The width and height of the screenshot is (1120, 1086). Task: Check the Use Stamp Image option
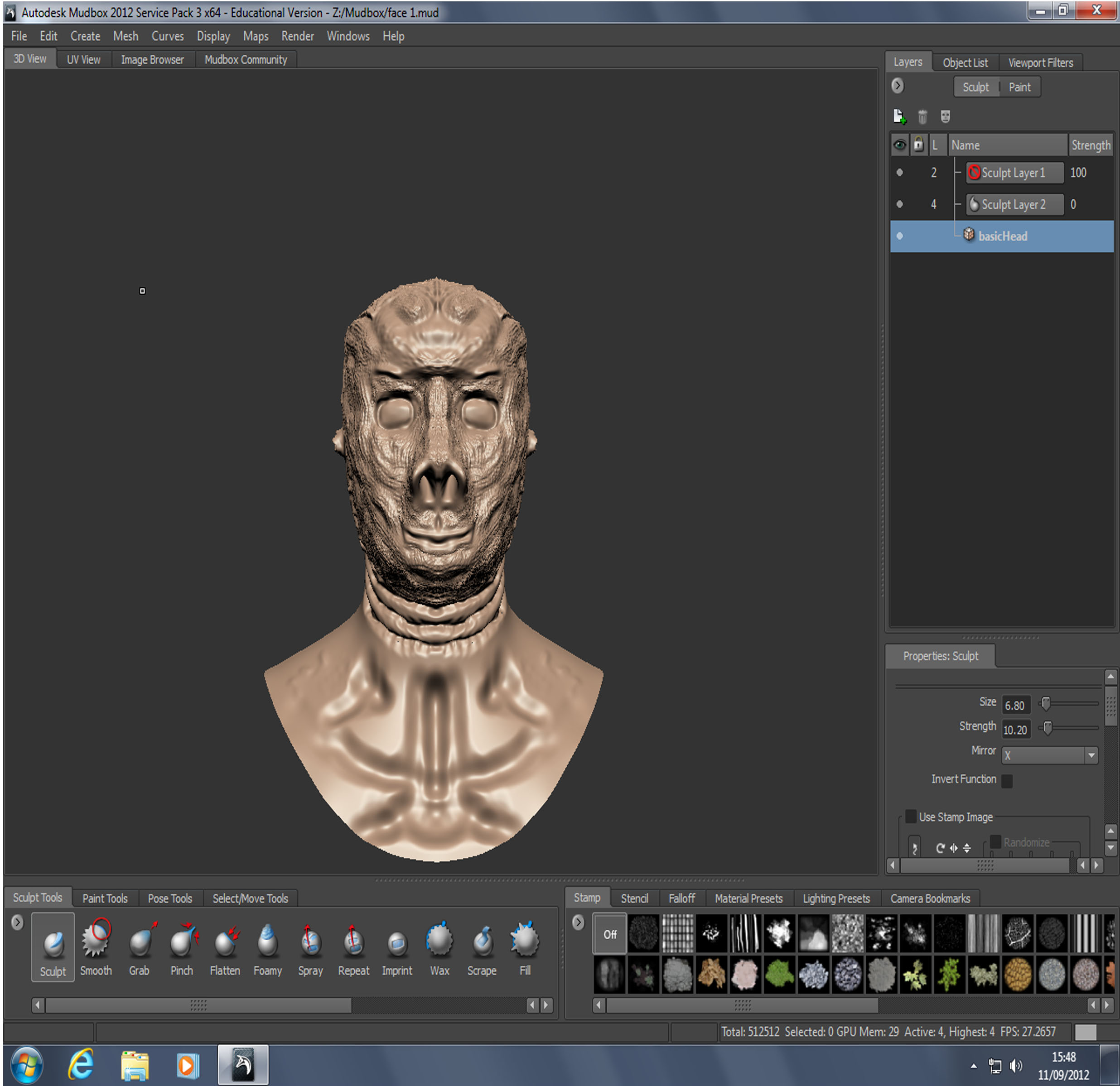(912, 817)
